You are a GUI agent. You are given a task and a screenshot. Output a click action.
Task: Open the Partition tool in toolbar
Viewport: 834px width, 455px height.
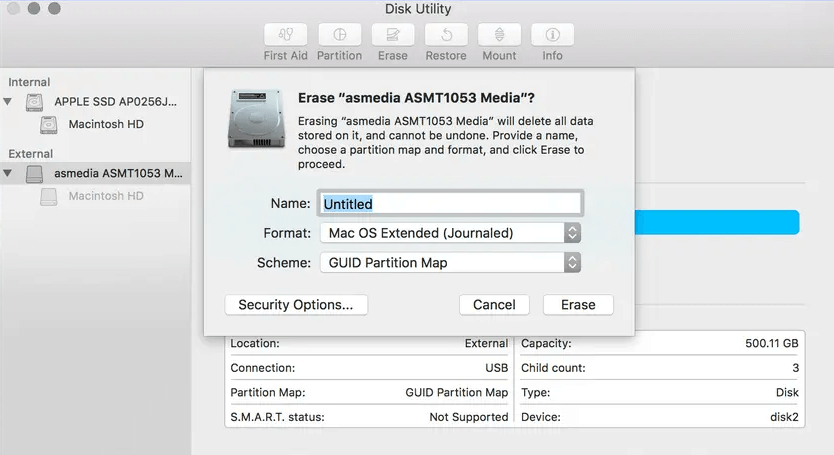click(x=339, y=35)
